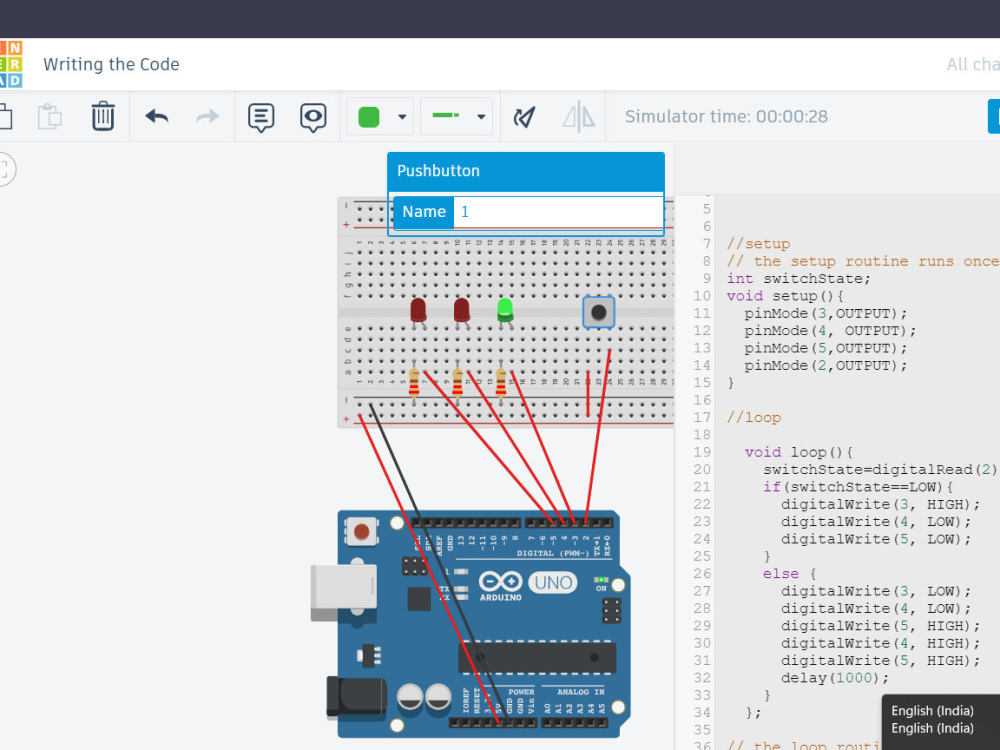Pick the green wire color swatch
Image resolution: width=1000 pixels, height=750 pixels.
click(x=369, y=117)
